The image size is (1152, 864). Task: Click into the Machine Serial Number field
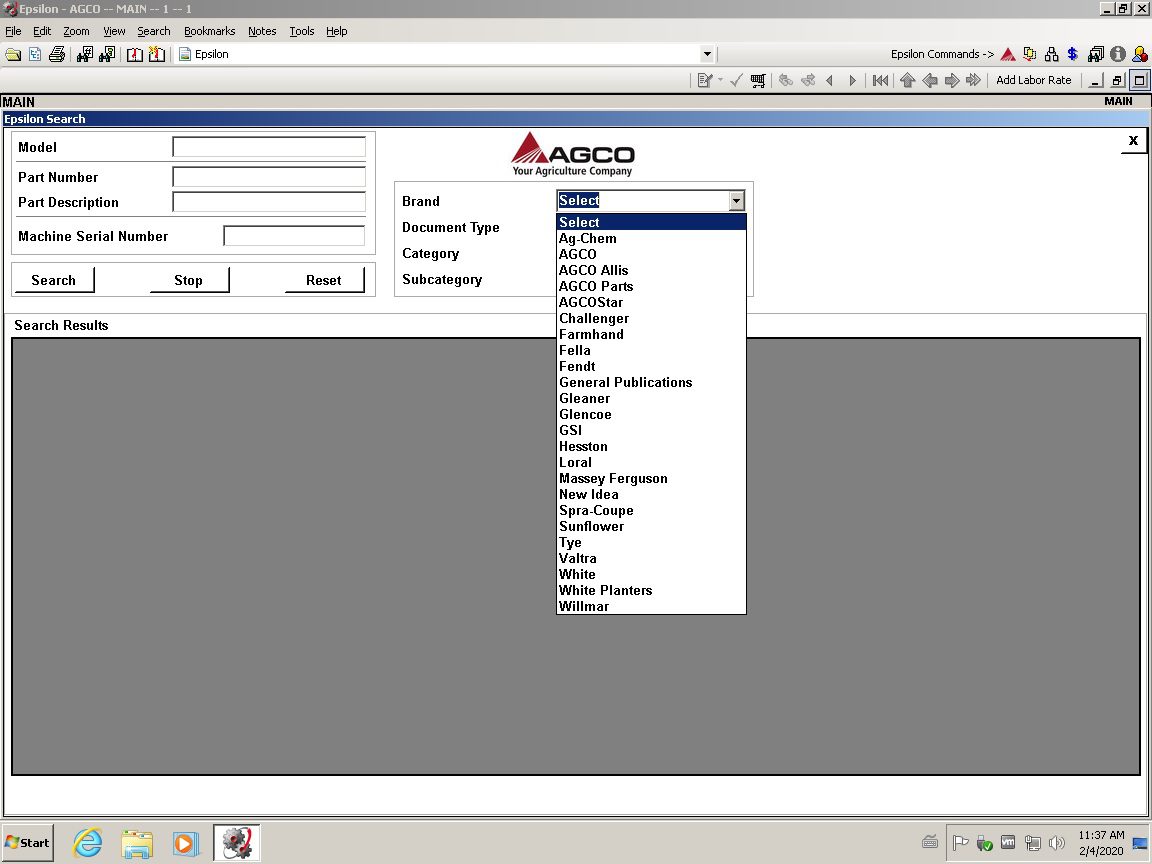click(x=294, y=236)
